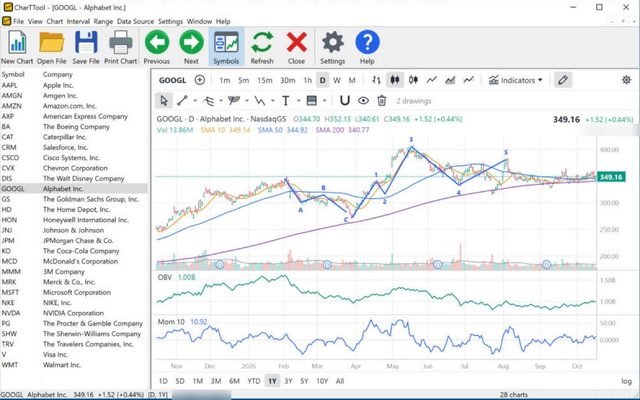640x400 pixels.
Task: Switch to the 1m interval
Action: pos(224,80)
